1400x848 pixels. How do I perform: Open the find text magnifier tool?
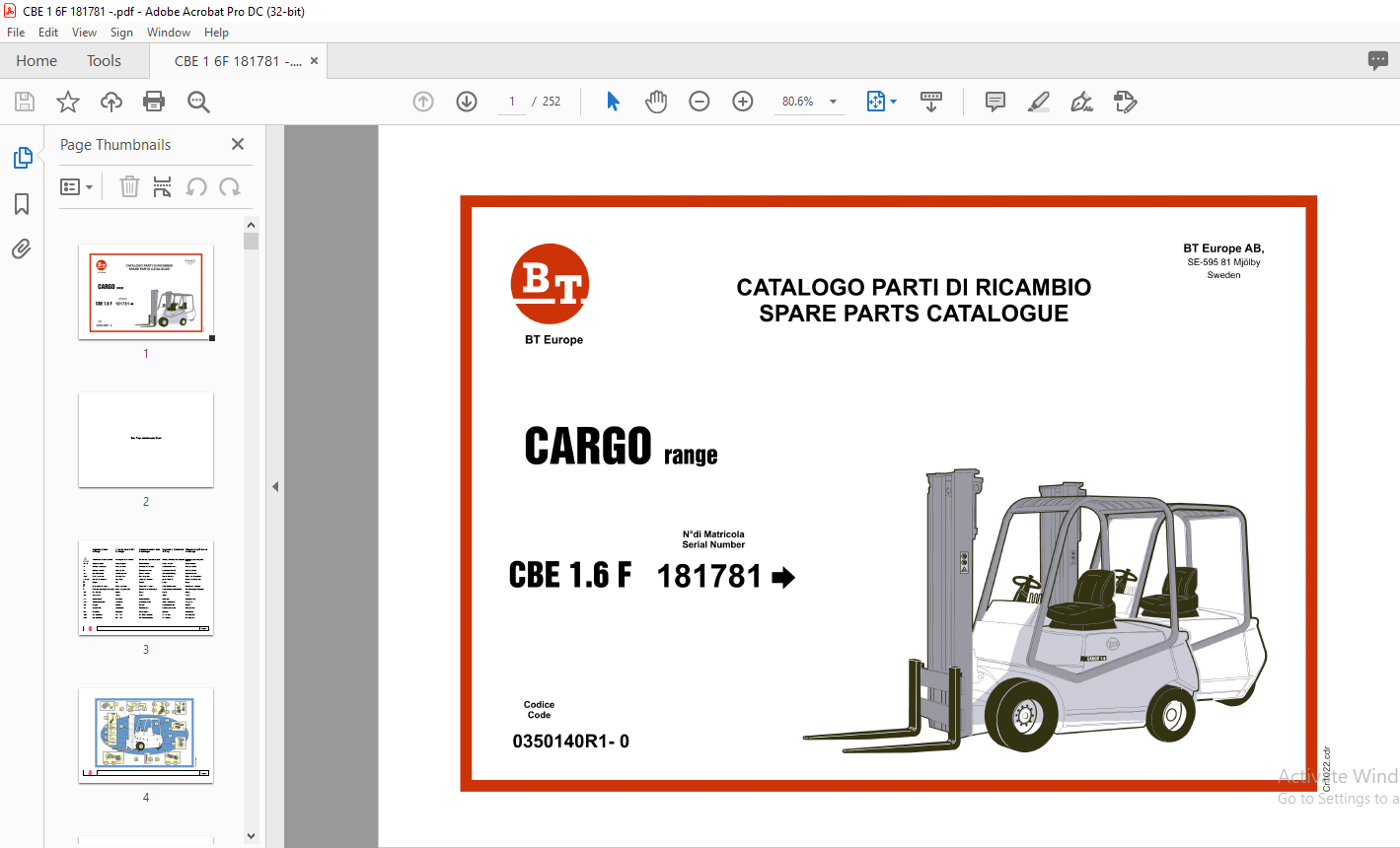point(198,102)
